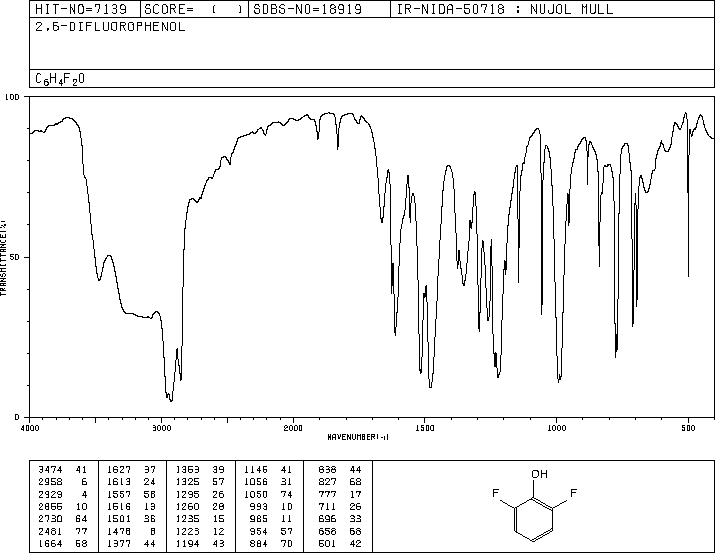Select peak table value 1377
The image size is (715, 553).
click(x=119, y=544)
